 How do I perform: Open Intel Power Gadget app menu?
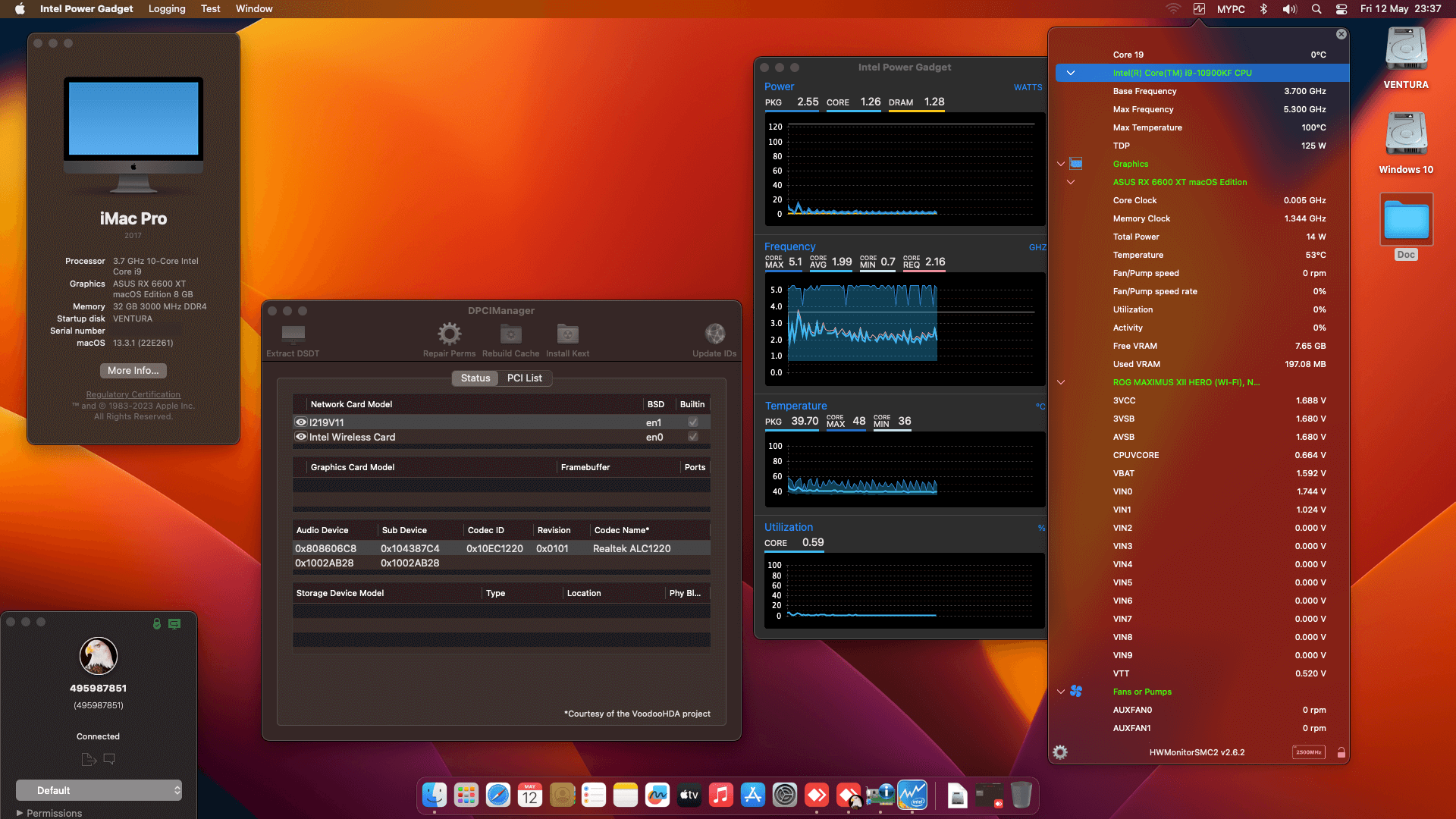coord(86,9)
